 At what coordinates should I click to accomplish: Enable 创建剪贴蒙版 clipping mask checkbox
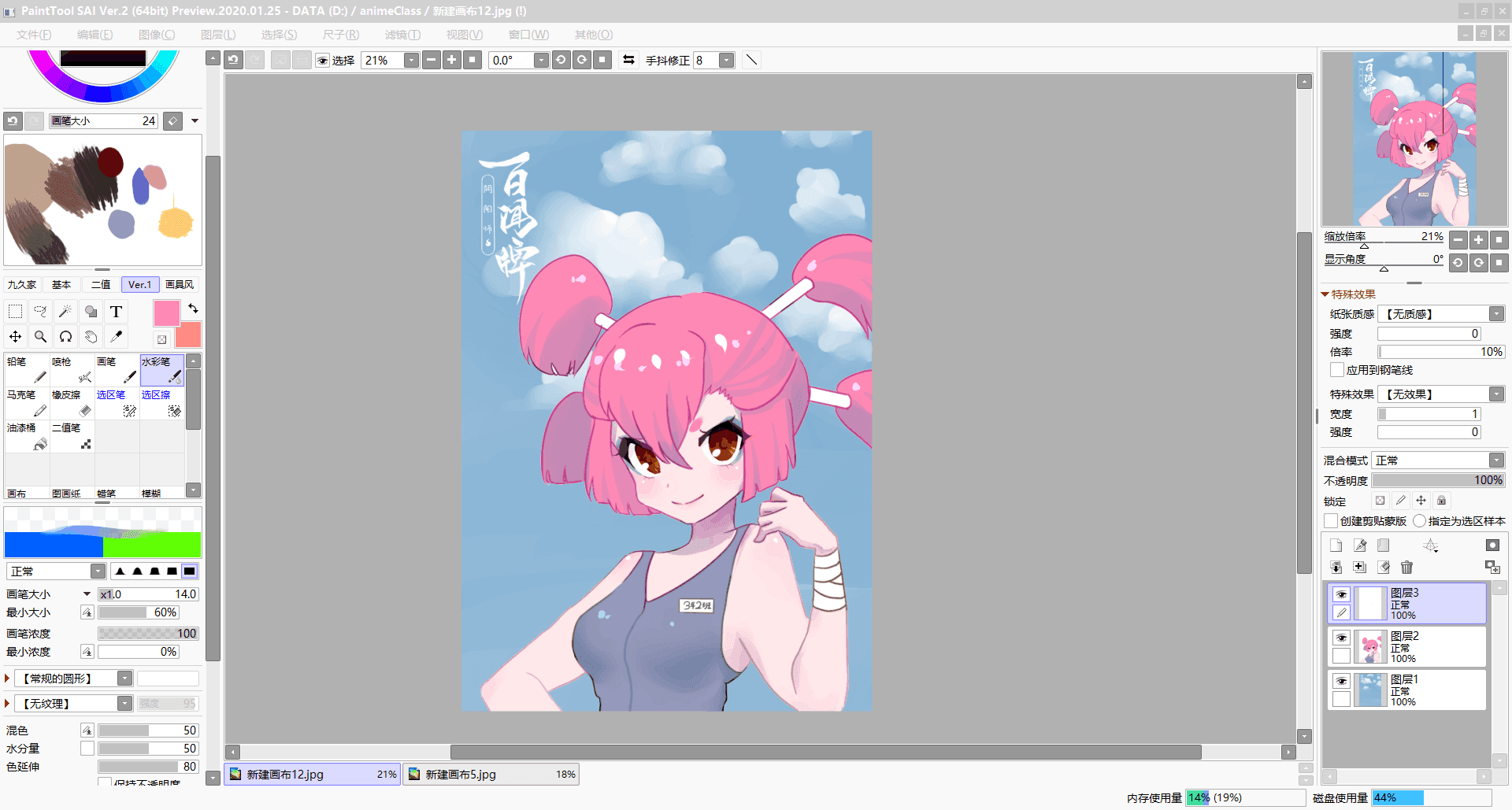tap(1331, 521)
